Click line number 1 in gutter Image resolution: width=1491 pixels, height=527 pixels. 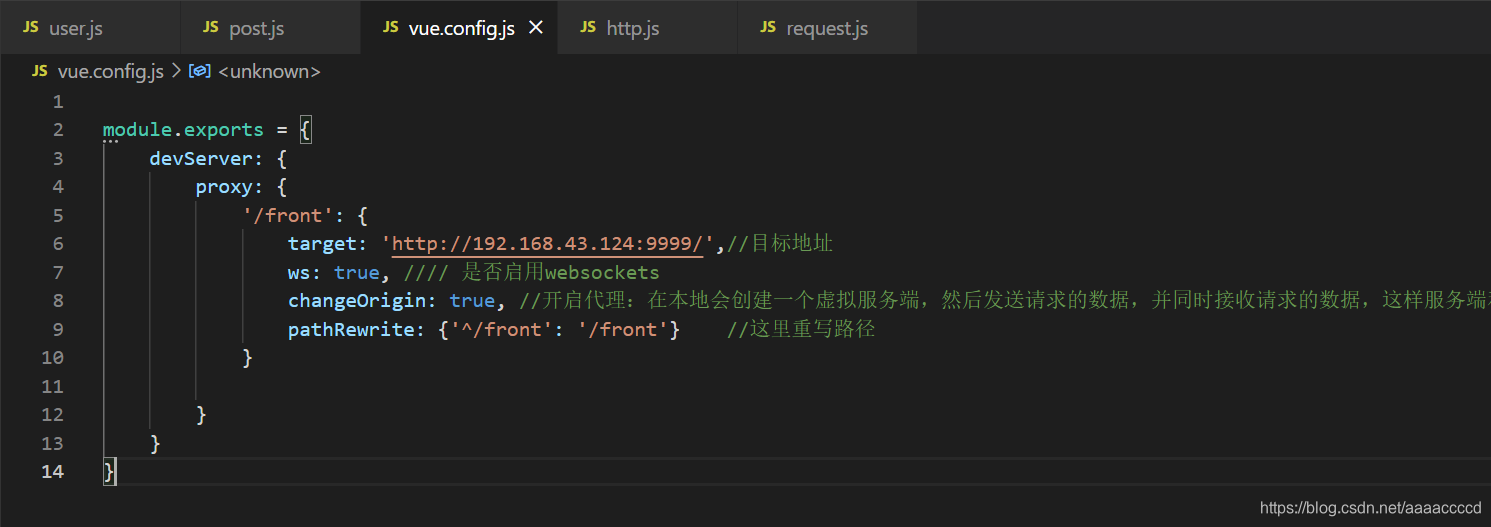[x=58, y=101]
